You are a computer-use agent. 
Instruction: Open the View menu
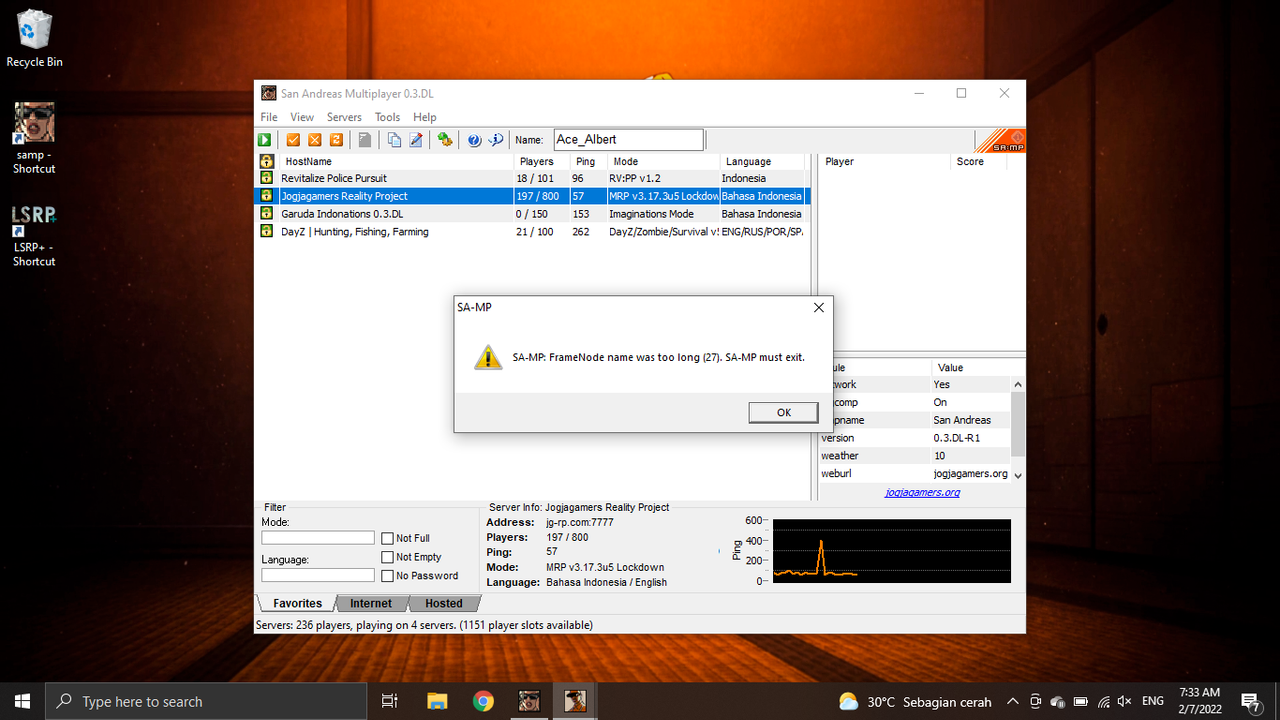[x=302, y=117]
